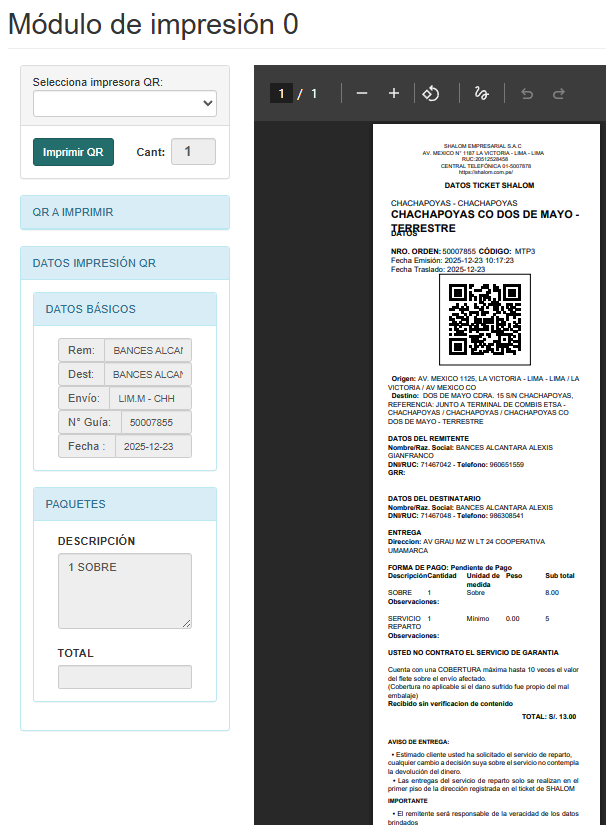Click the DESCRIPCIÓN text area
The width and height of the screenshot is (606, 830).
coord(124,590)
